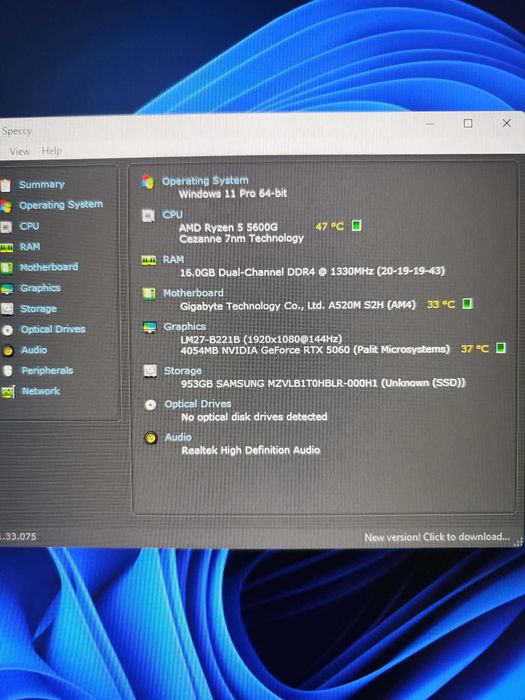Click the resize grip at window's bottom-right corner

coord(518,542)
